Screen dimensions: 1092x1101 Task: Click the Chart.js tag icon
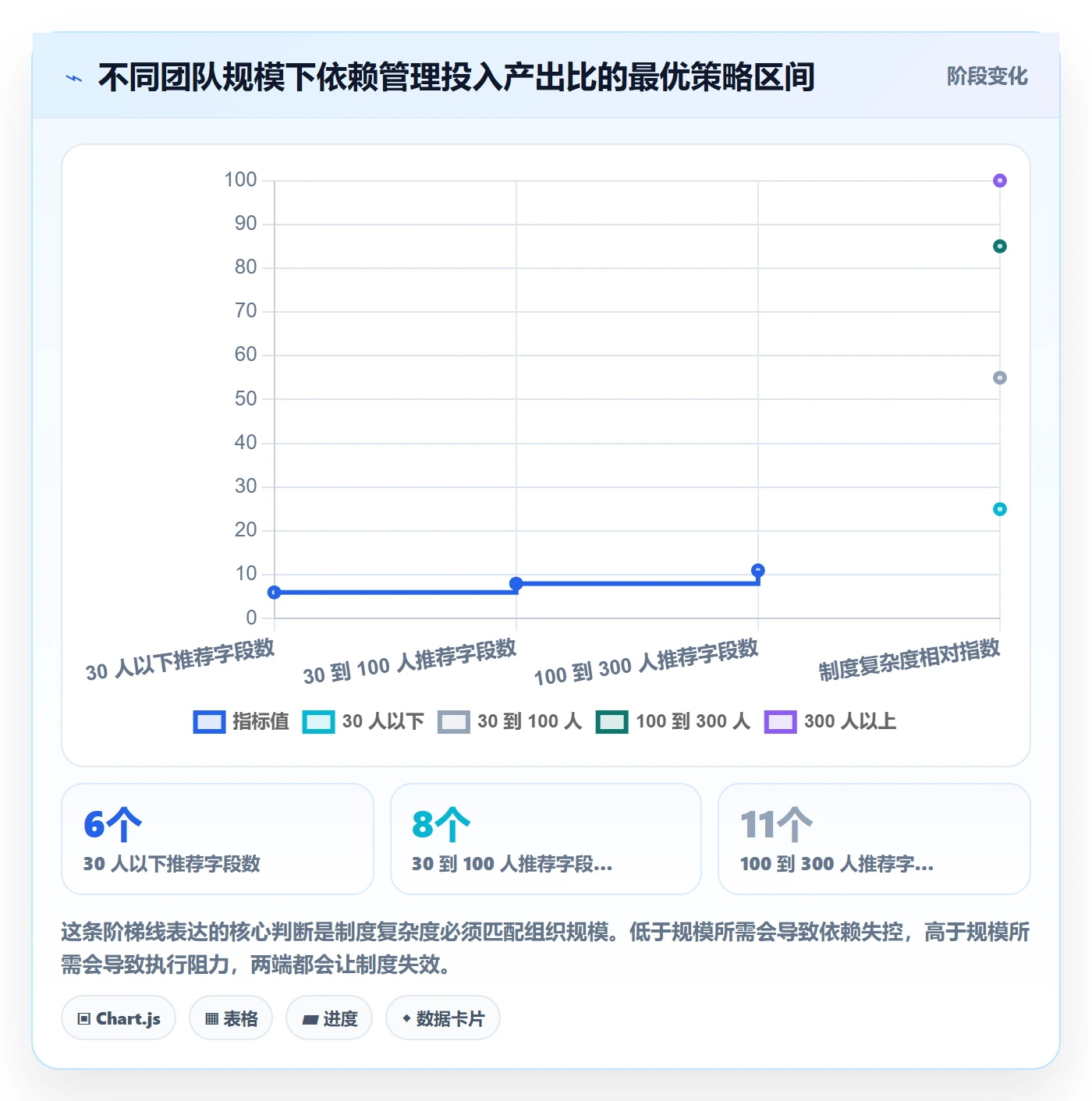(x=84, y=1018)
